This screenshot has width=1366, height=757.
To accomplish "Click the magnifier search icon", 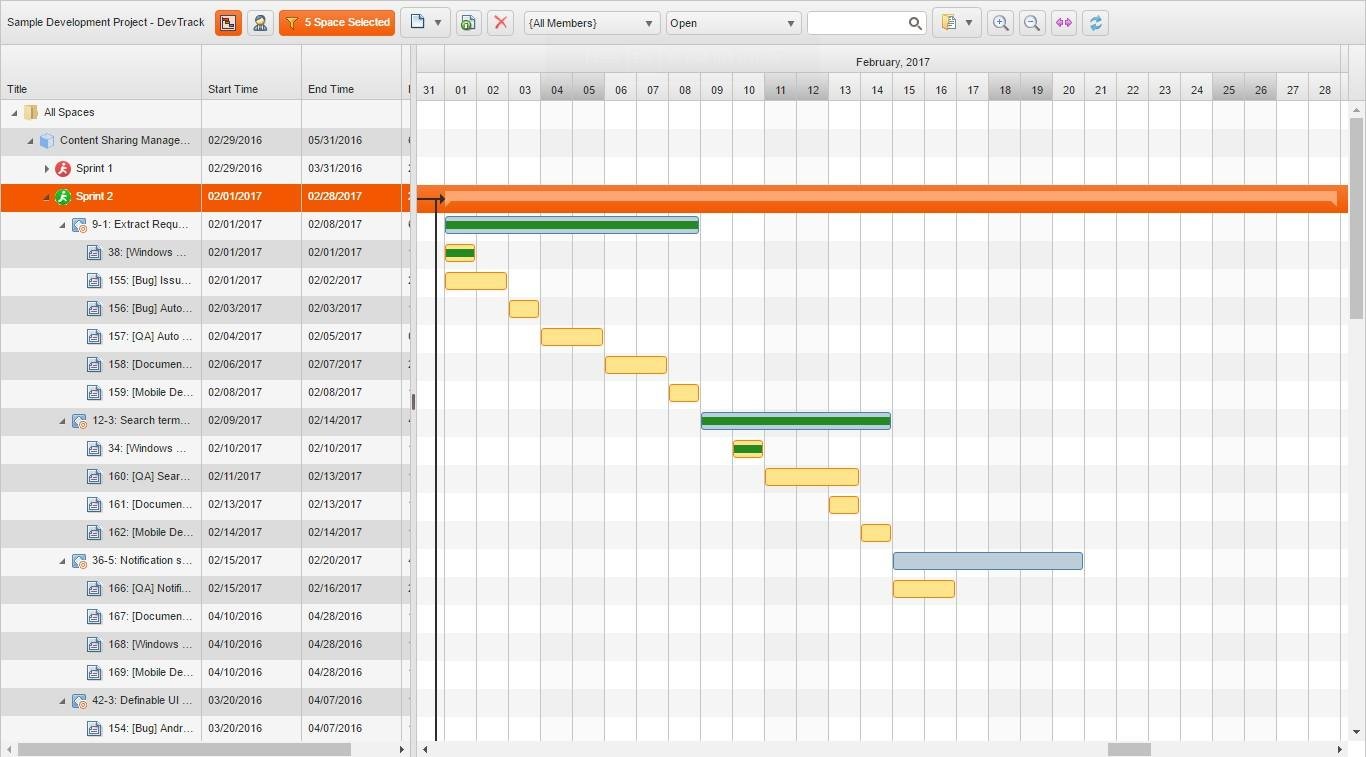I will point(915,23).
